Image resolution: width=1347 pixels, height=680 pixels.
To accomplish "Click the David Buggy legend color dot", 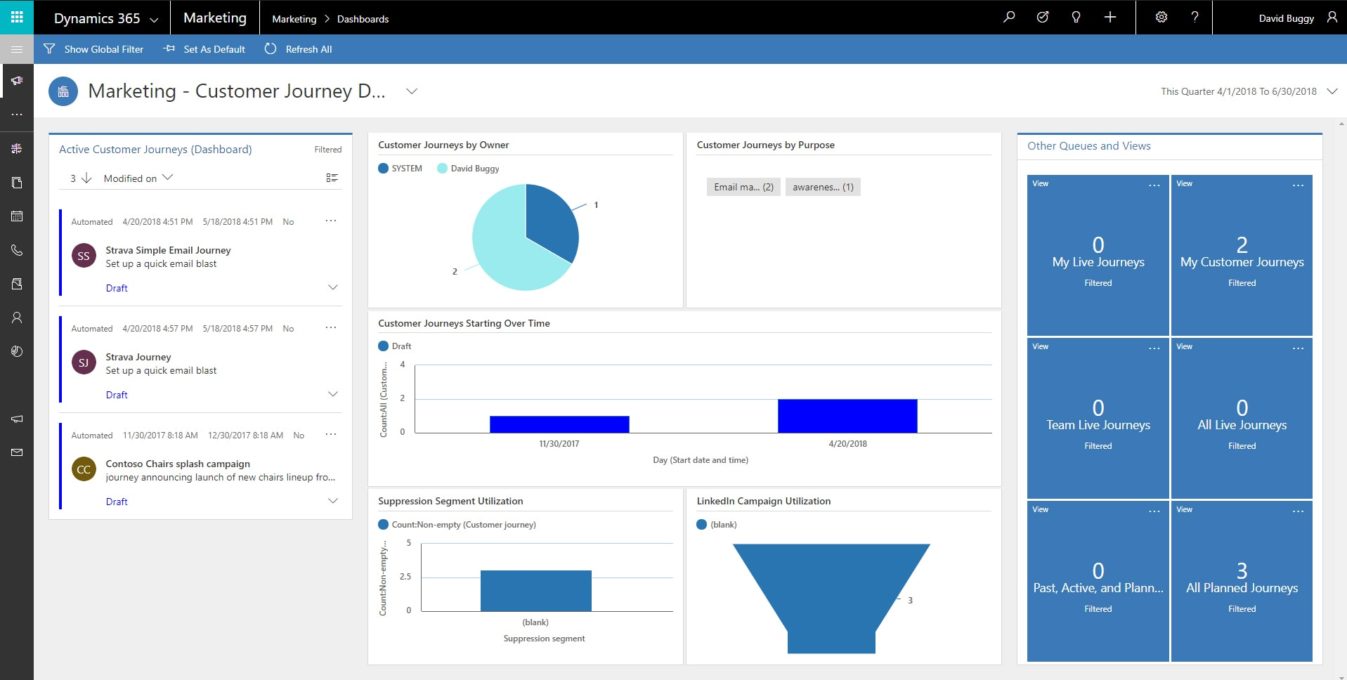I will coord(442,169).
